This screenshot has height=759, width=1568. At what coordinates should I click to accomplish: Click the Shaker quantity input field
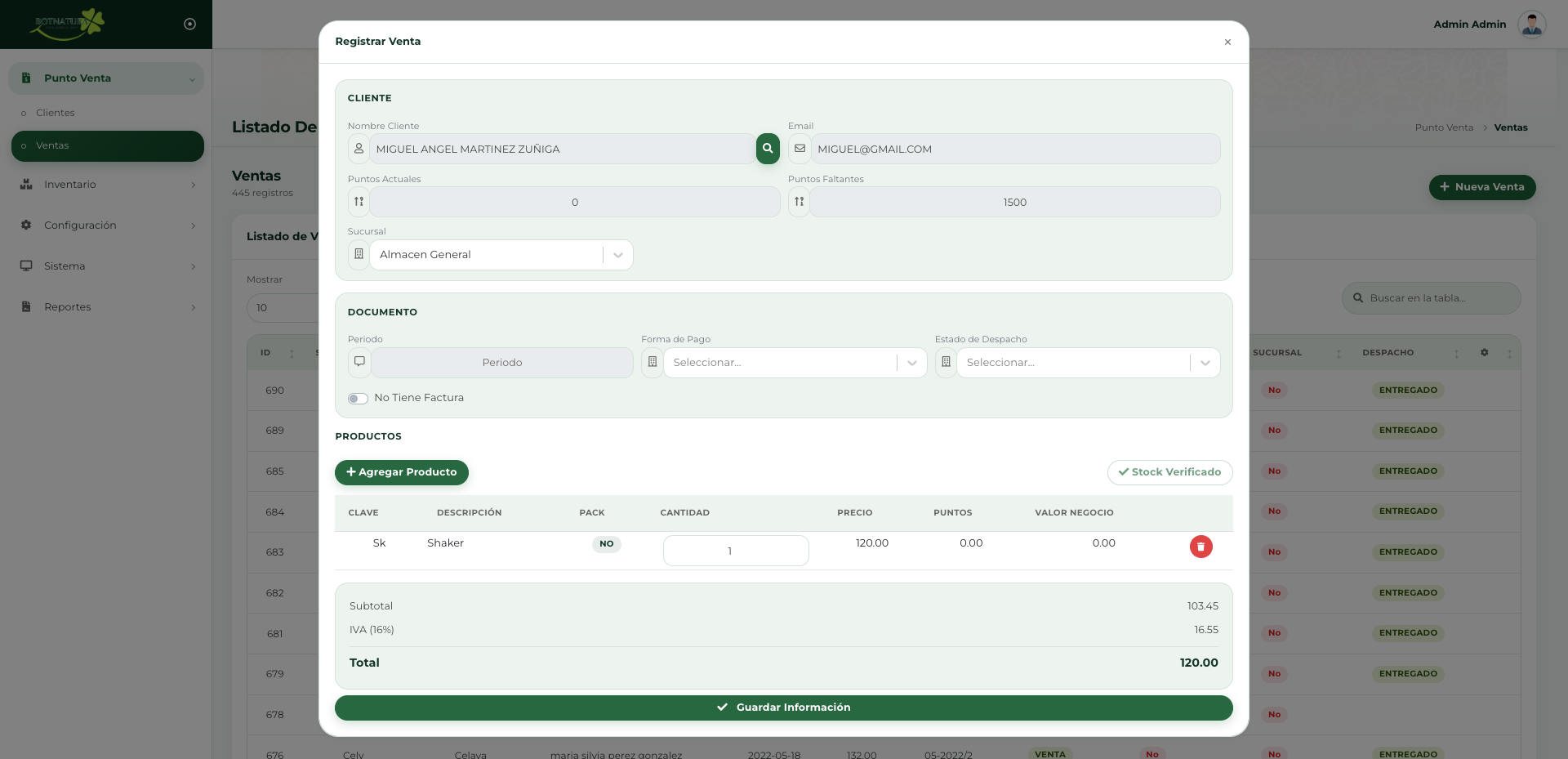click(x=736, y=551)
